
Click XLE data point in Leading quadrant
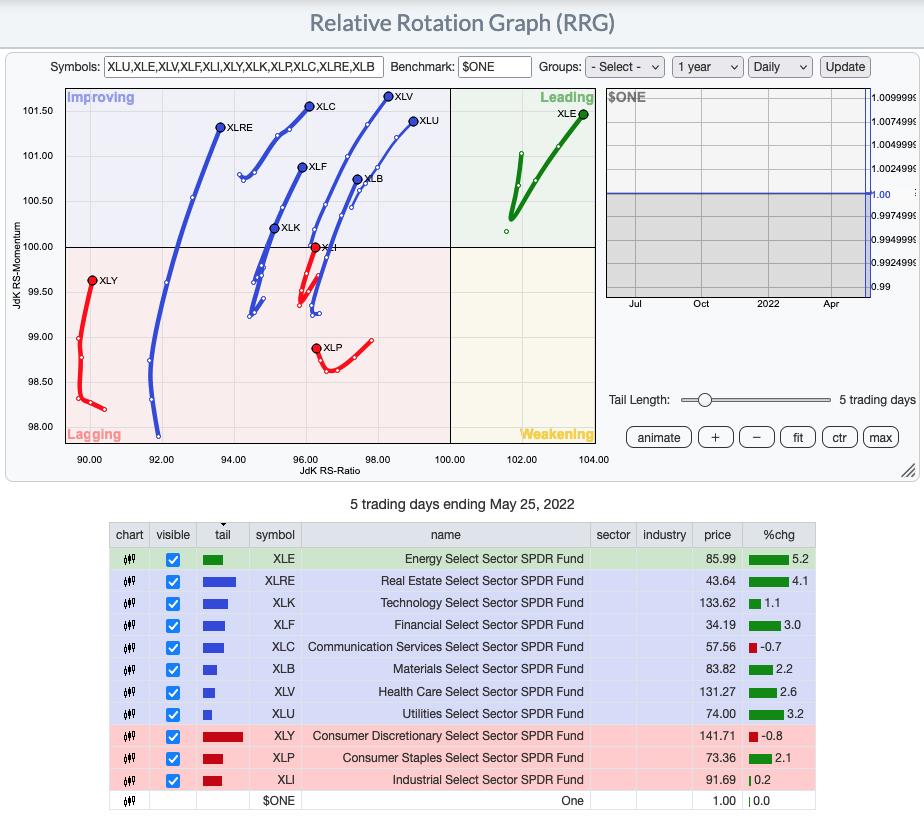tap(583, 114)
